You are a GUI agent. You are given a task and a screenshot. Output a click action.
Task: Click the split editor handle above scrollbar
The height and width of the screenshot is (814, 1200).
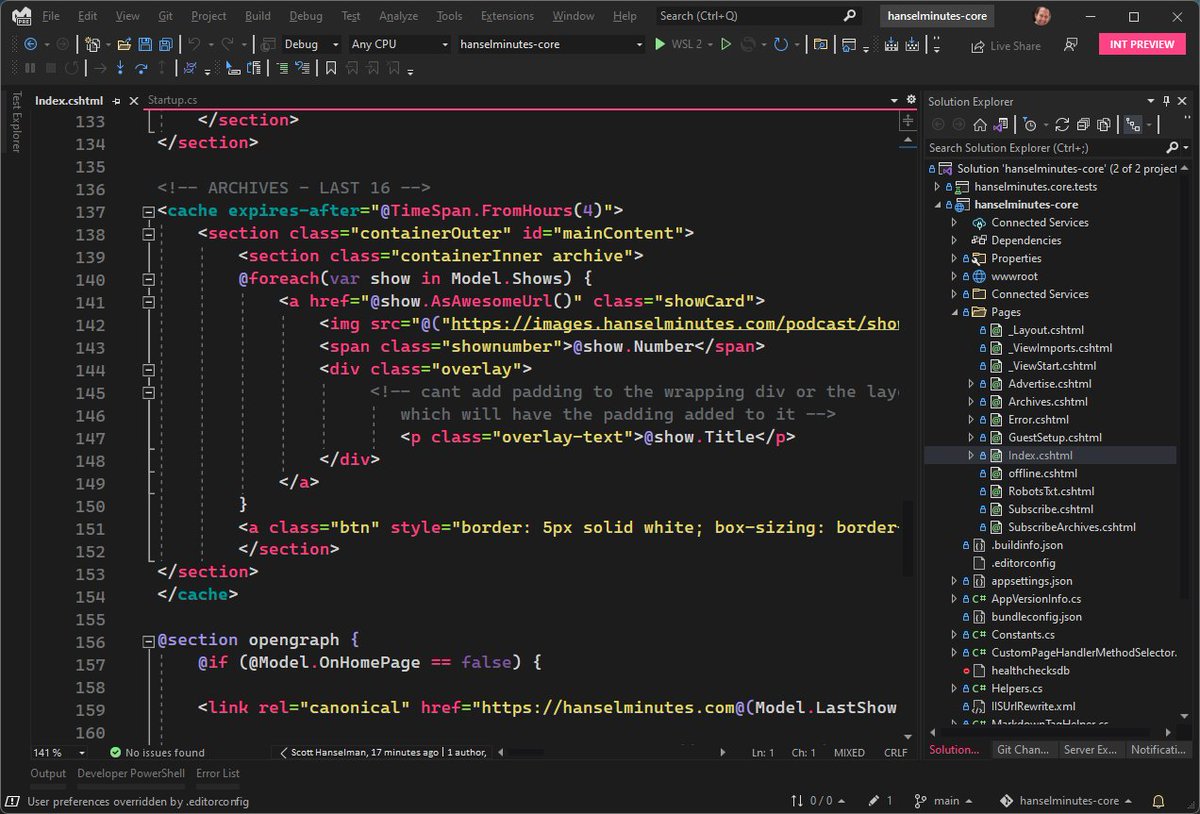pyautogui.click(x=909, y=118)
